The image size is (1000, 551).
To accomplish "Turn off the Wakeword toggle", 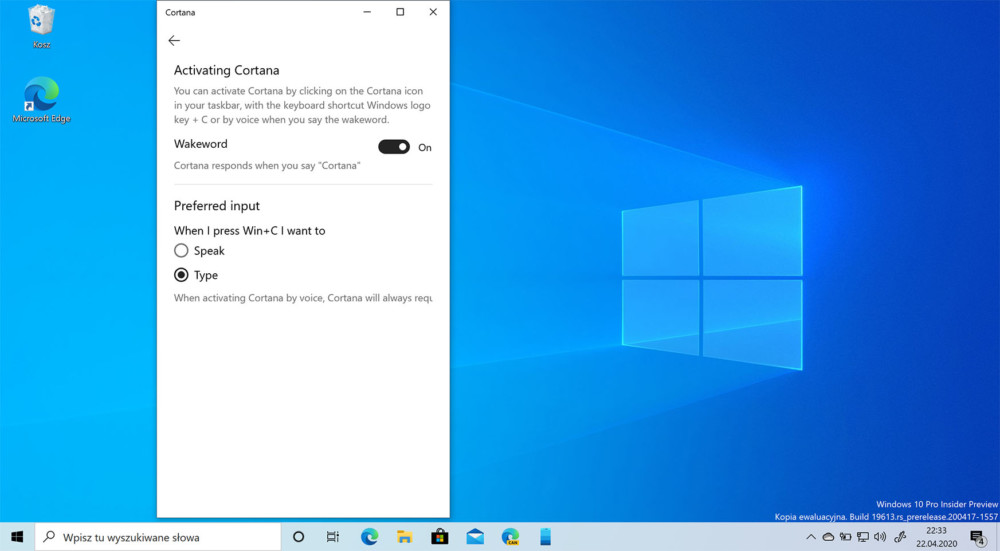I will click(x=394, y=147).
